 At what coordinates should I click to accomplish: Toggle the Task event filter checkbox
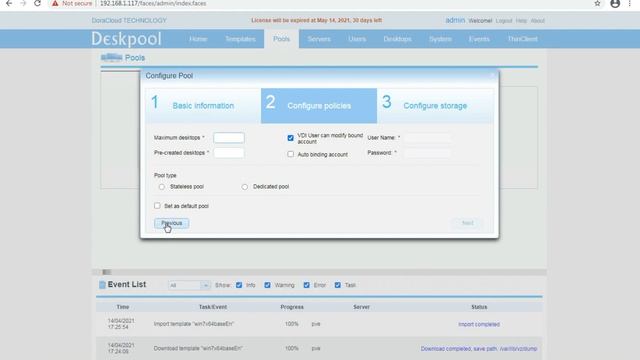tap(338, 285)
